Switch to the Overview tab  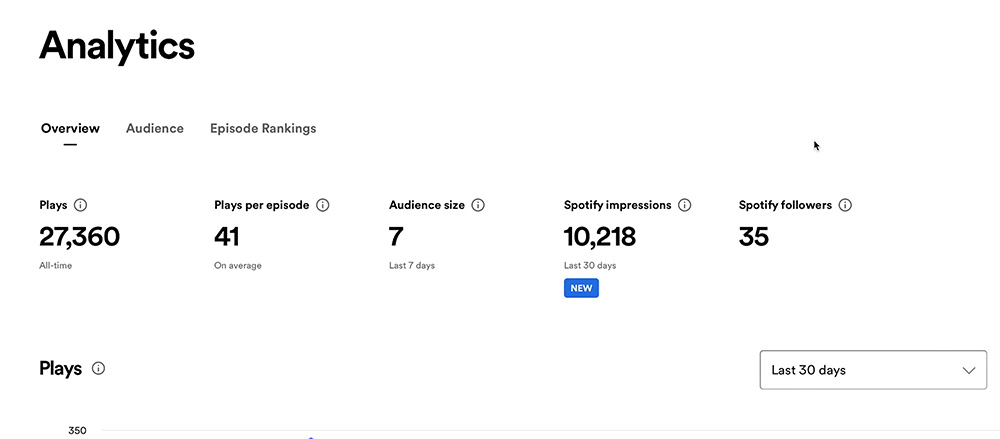pos(70,128)
